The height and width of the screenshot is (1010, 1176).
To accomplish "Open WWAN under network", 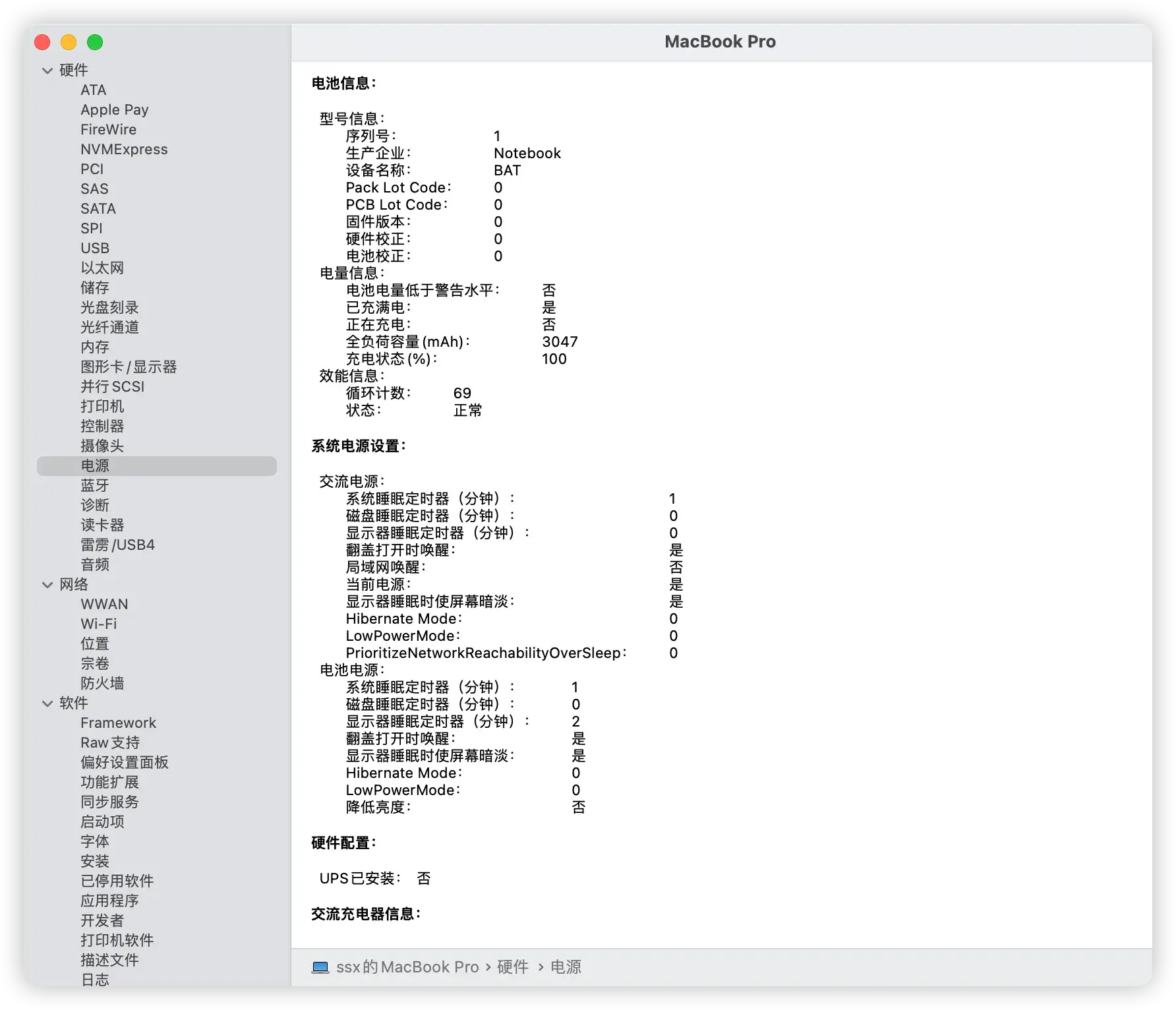I will 104,605.
